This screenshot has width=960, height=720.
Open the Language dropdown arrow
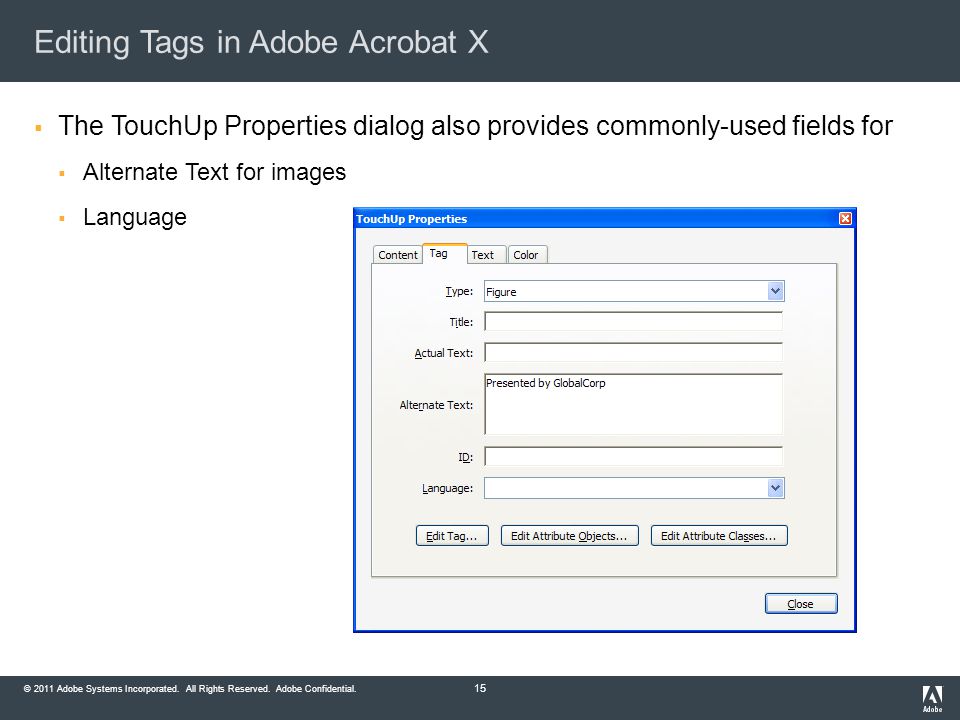[x=775, y=488]
